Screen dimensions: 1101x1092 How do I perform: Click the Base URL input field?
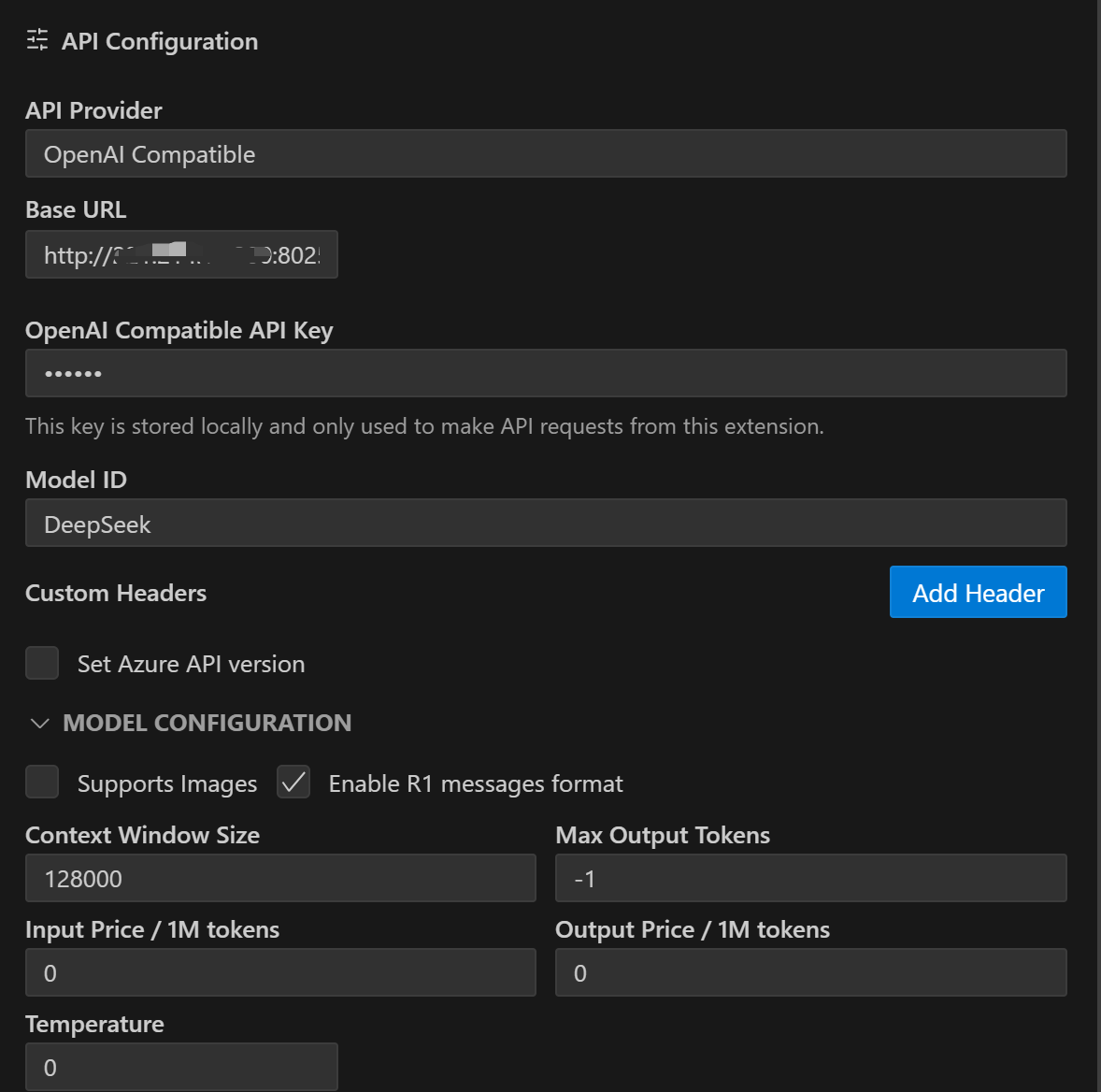(181, 255)
